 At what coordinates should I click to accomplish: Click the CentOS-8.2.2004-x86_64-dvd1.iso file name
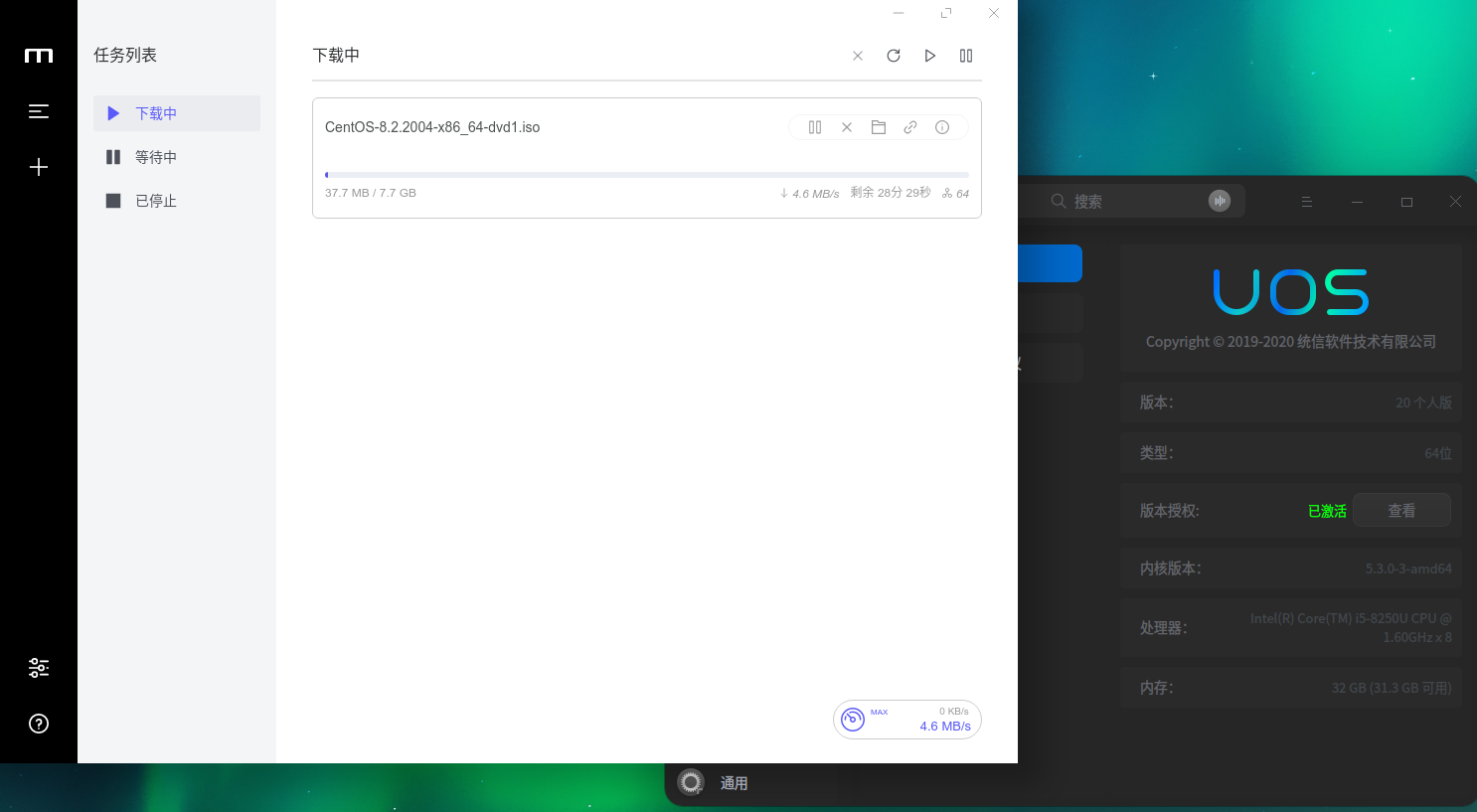pyautogui.click(x=432, y=127)
